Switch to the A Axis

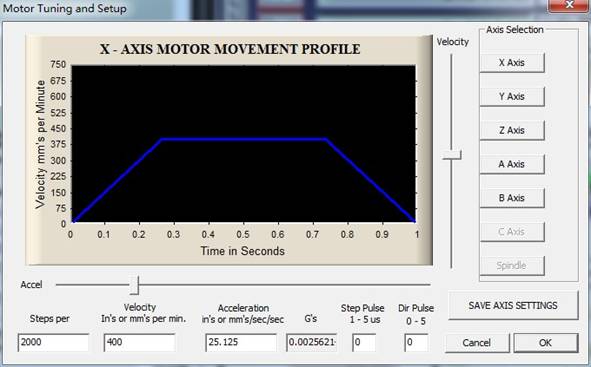pyautogui.click(x=512, y=164)
